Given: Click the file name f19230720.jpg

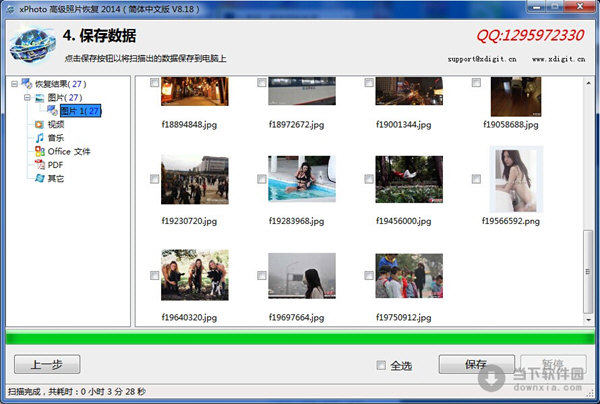Looking at the screenshot, I should coord(189,221).
